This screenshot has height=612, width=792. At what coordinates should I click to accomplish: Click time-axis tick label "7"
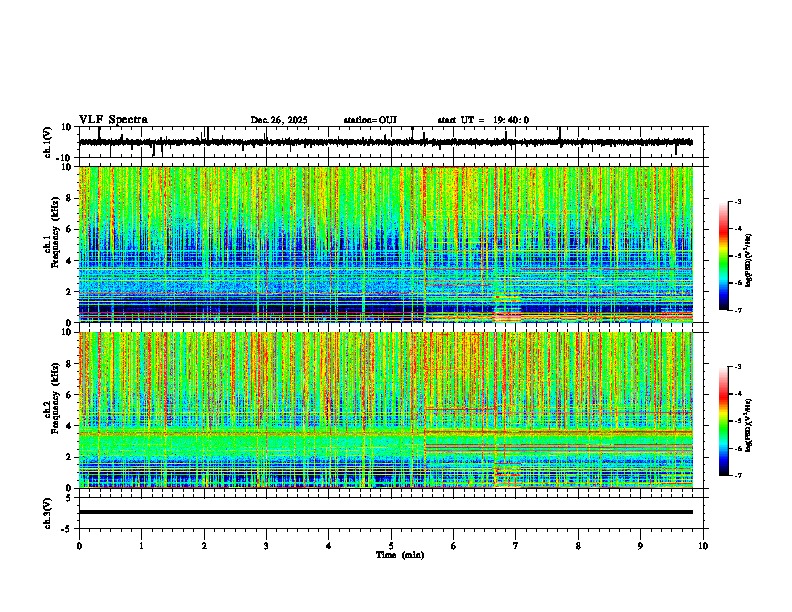516,546
